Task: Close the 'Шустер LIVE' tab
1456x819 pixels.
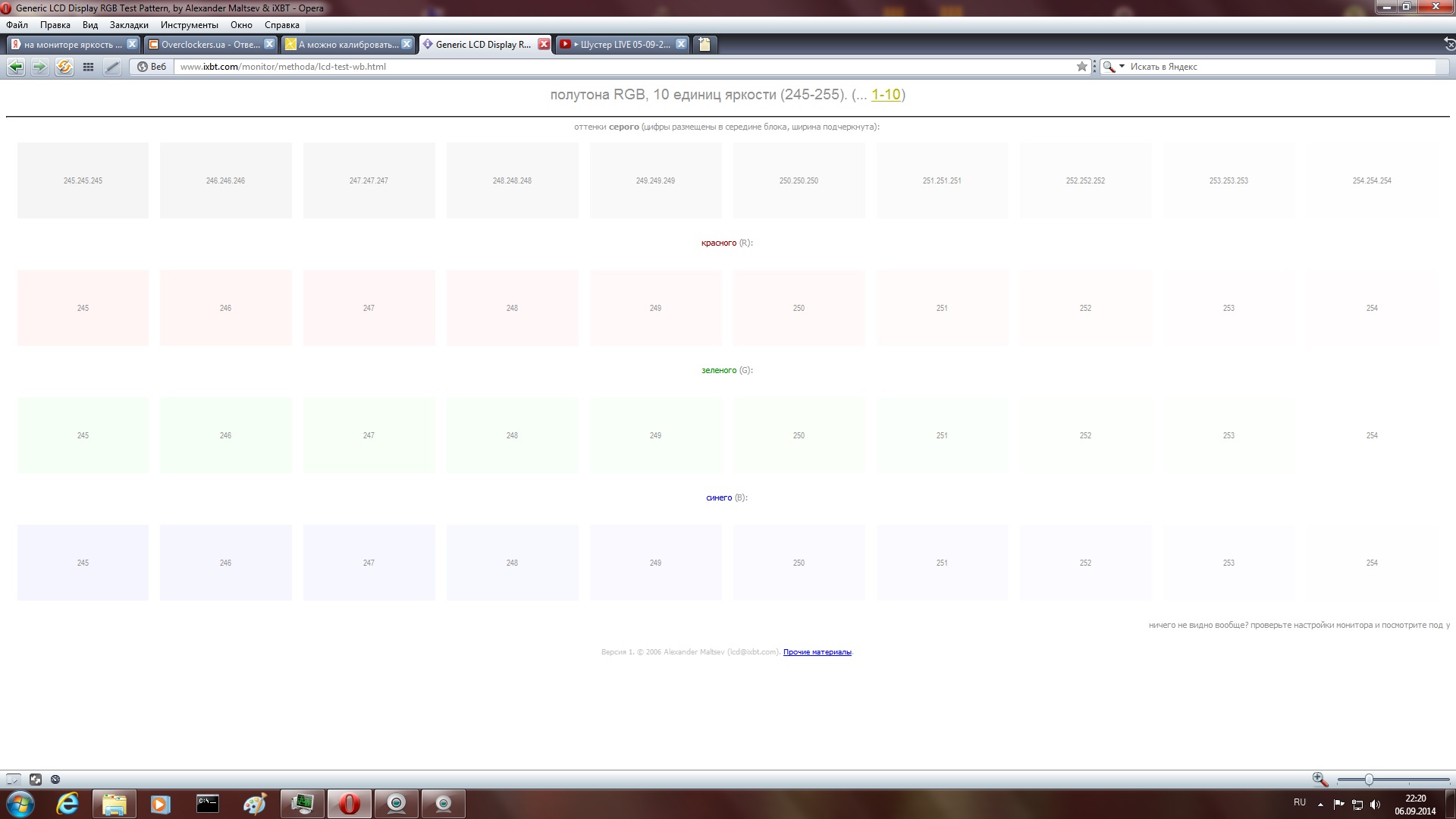Action: coord(681,44)
